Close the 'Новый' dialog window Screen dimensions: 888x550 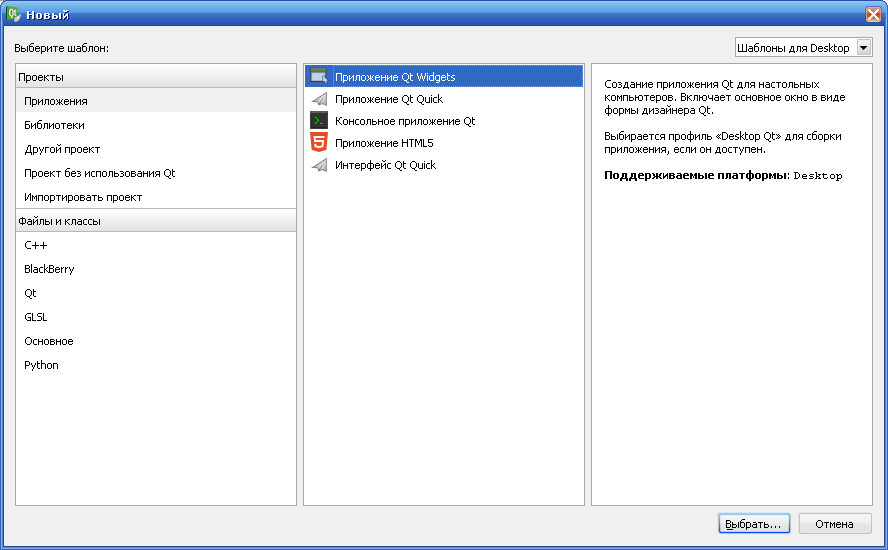click(x=874, y=14)
